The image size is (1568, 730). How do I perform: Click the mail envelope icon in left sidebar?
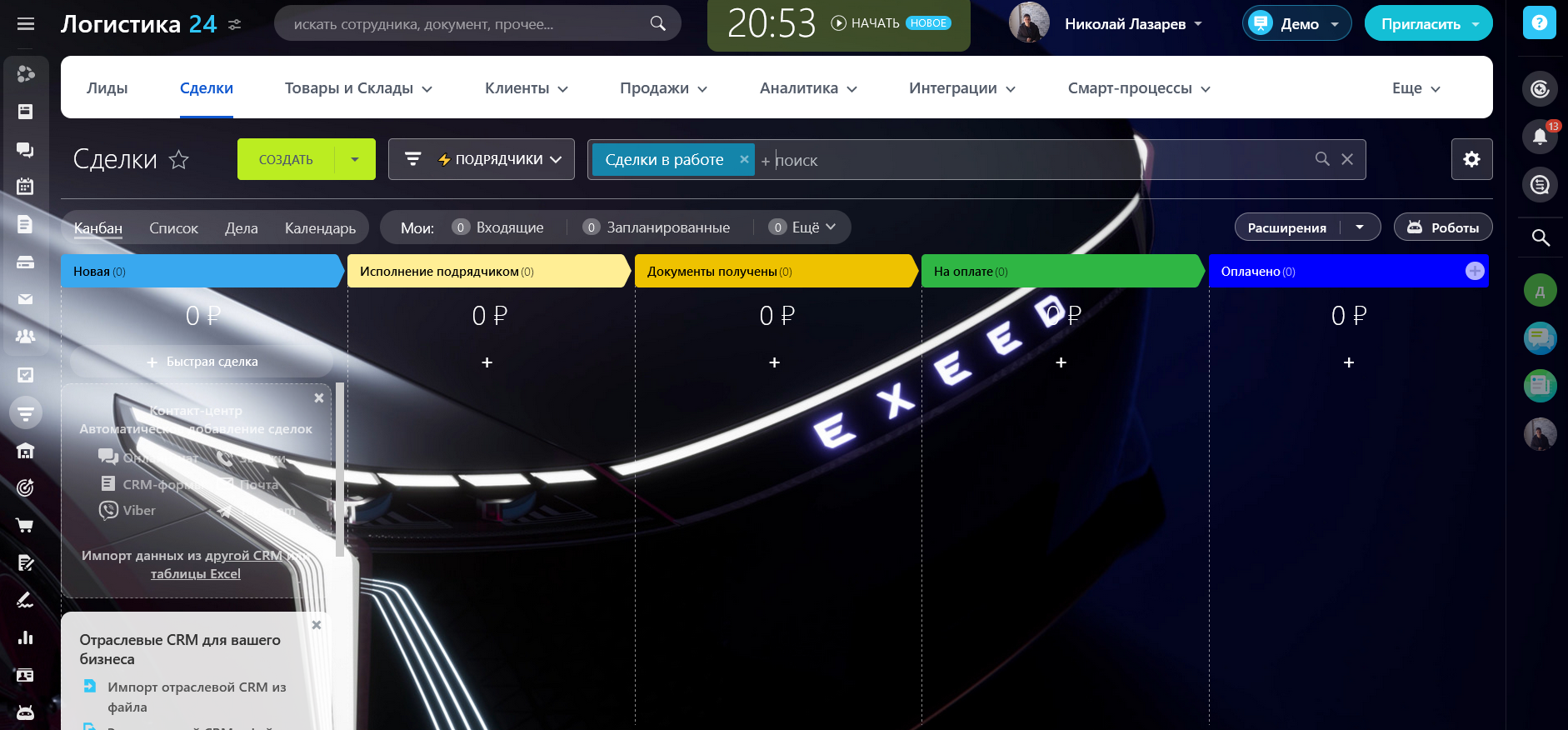(x=26, y=299)
